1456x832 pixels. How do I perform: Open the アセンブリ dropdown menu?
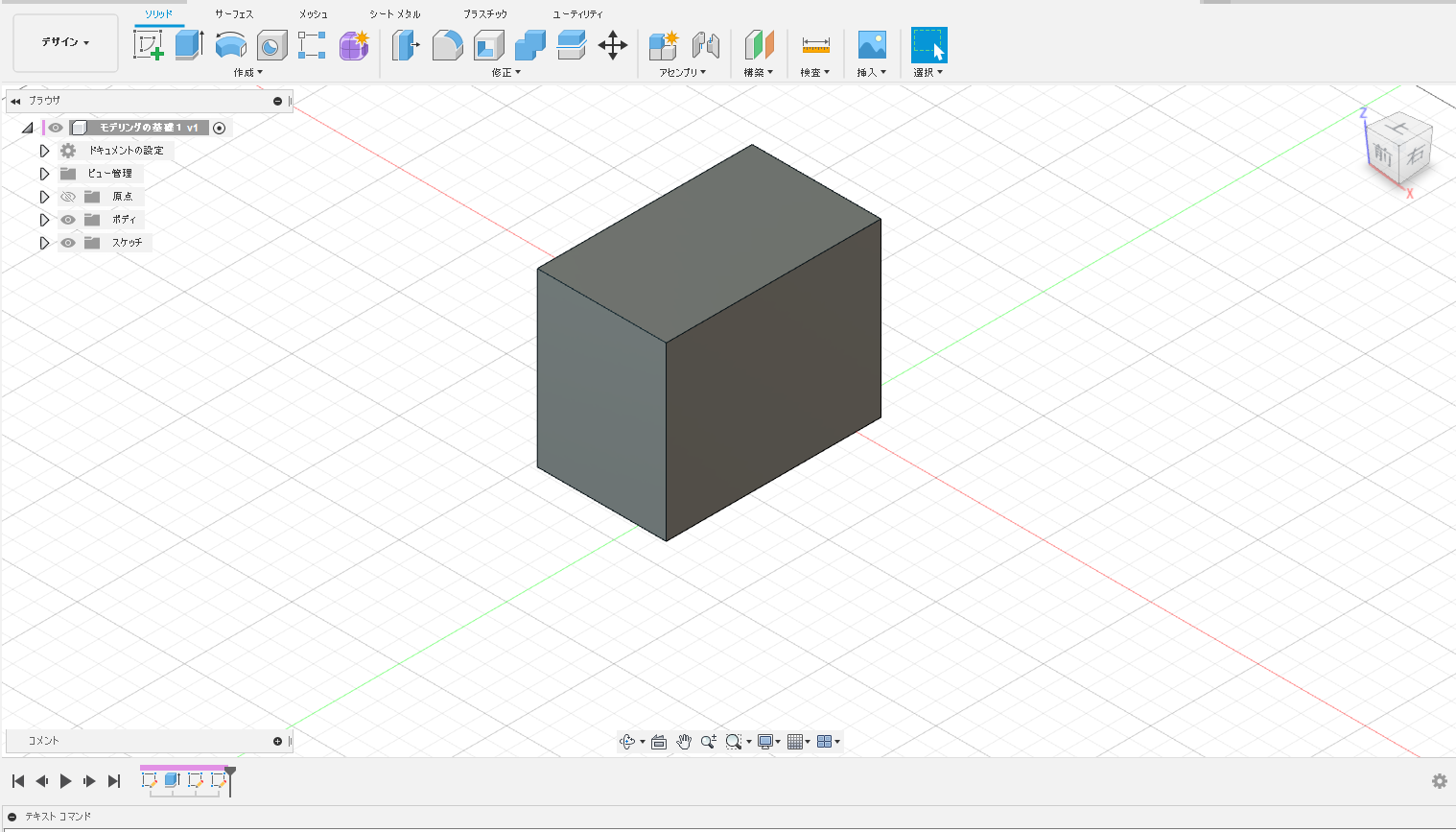click(x=682, y=72)
